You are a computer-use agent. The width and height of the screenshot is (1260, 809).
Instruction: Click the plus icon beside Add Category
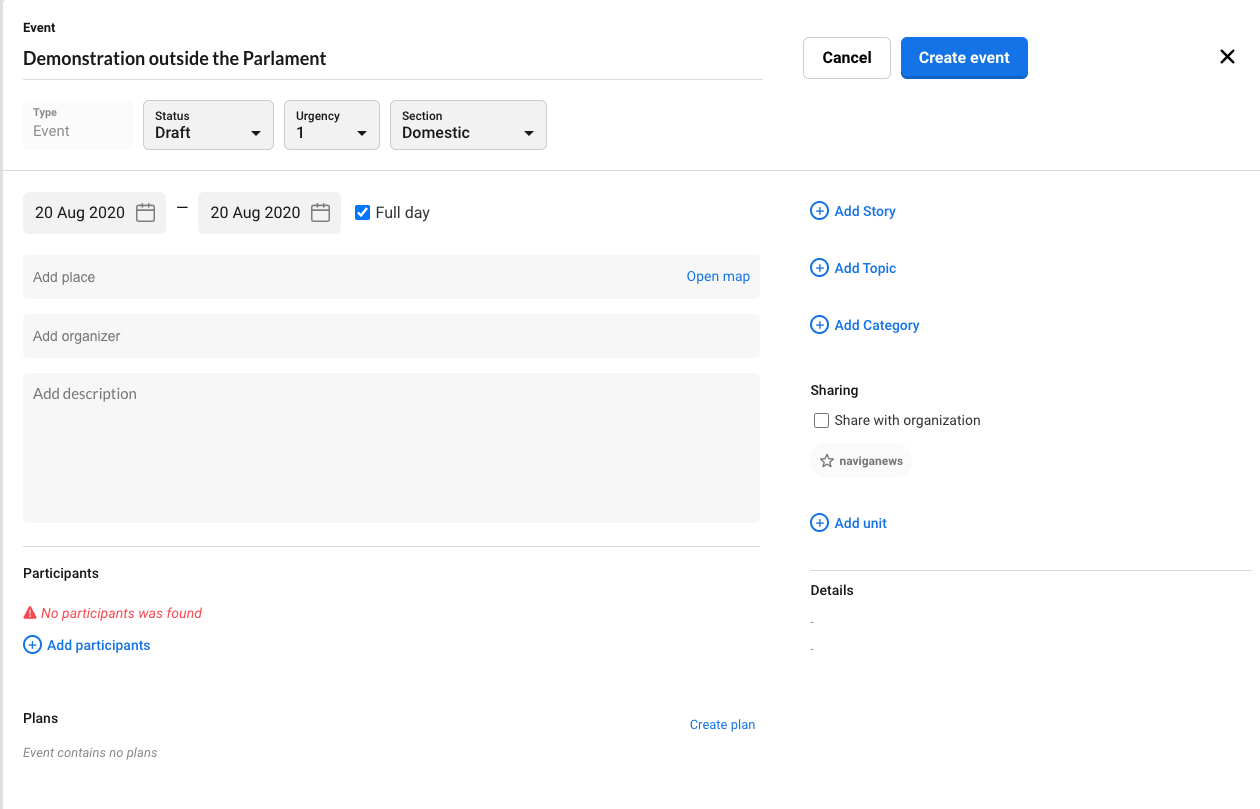[x=819, y=325]
